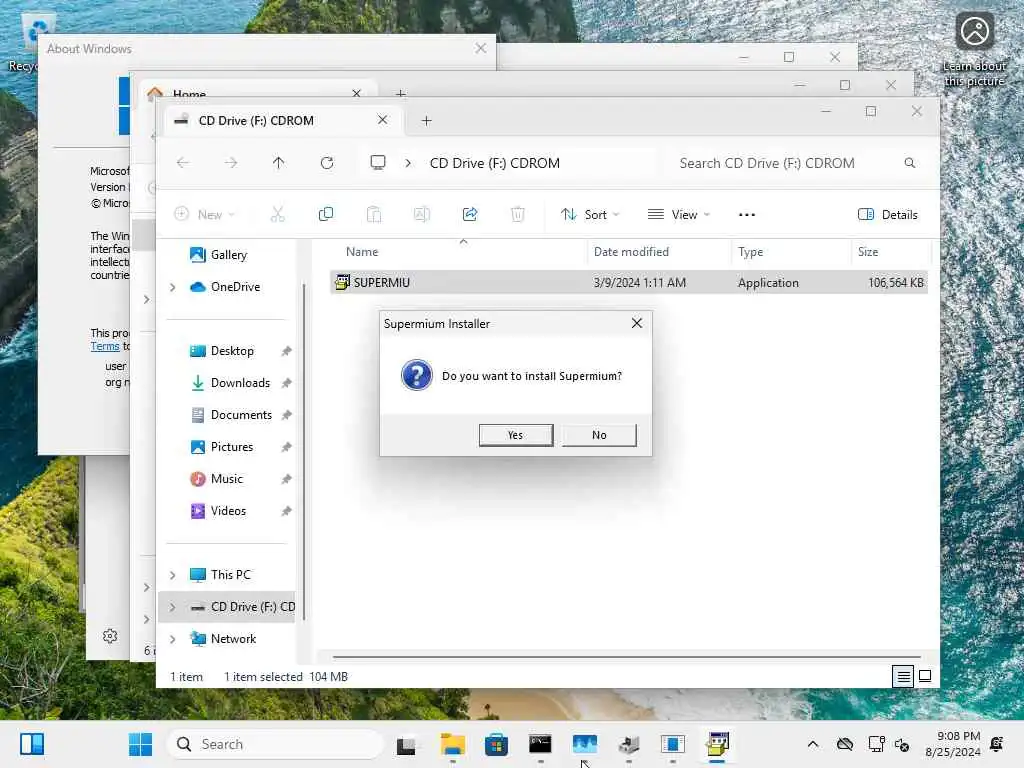This screenshot has width=1024, height=768.
Task: Click the Share icon in toolbar
Action: pyautogui.click(x=470, y=214)
